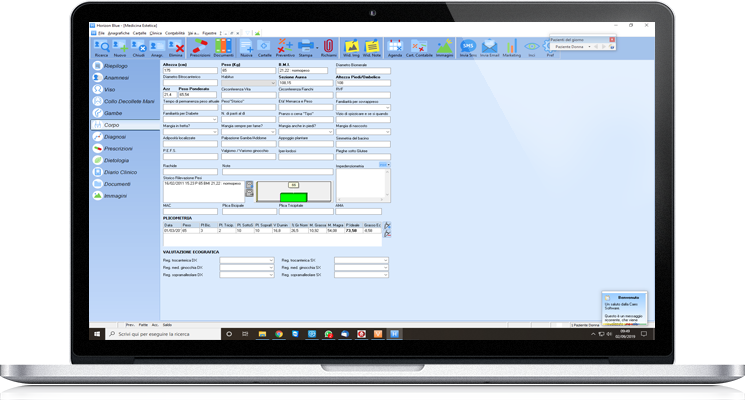745x400 pixels.
Task: Expand the Stampa print options arrow
Action: 317,48
